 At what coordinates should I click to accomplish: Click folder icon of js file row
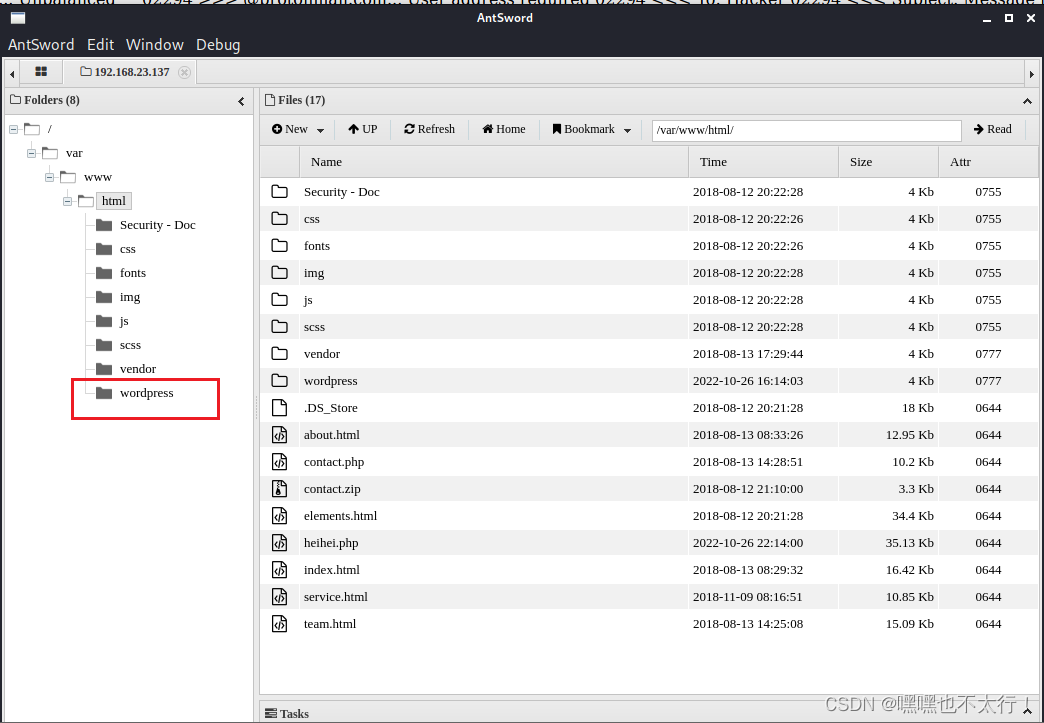click(280, 300)
